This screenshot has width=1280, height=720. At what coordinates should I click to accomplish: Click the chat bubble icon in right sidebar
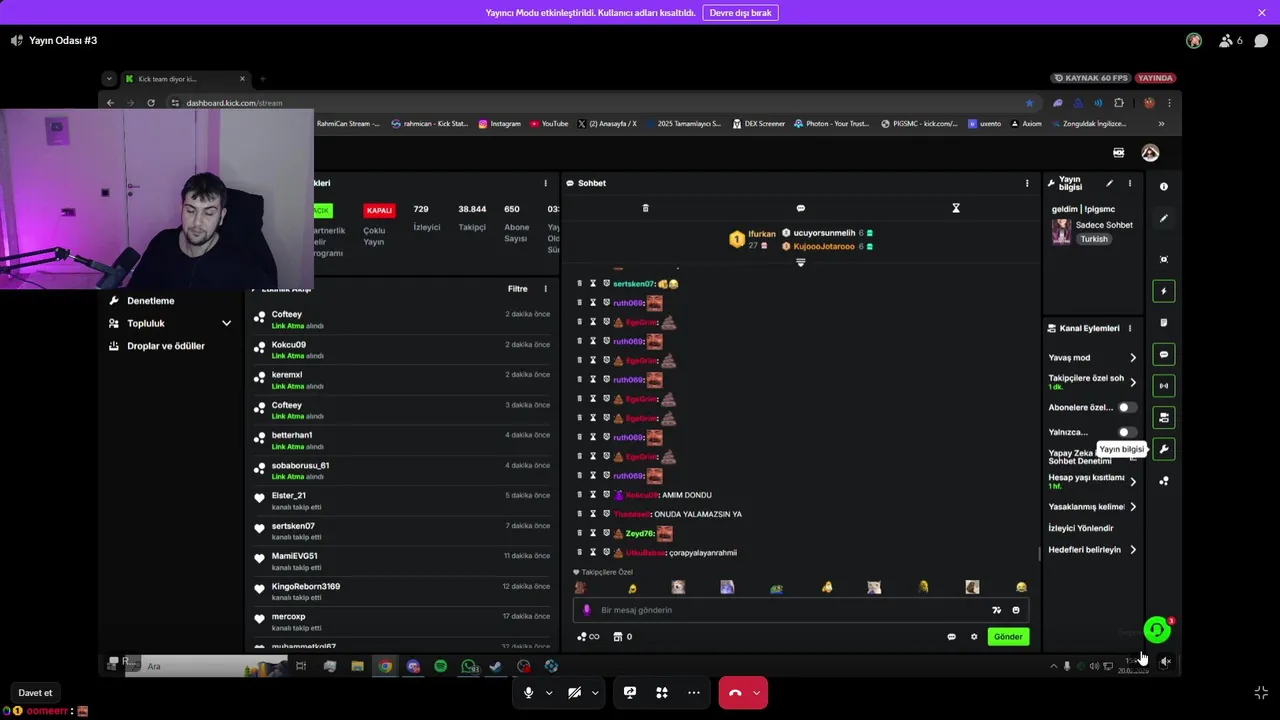coord(1163,355)
